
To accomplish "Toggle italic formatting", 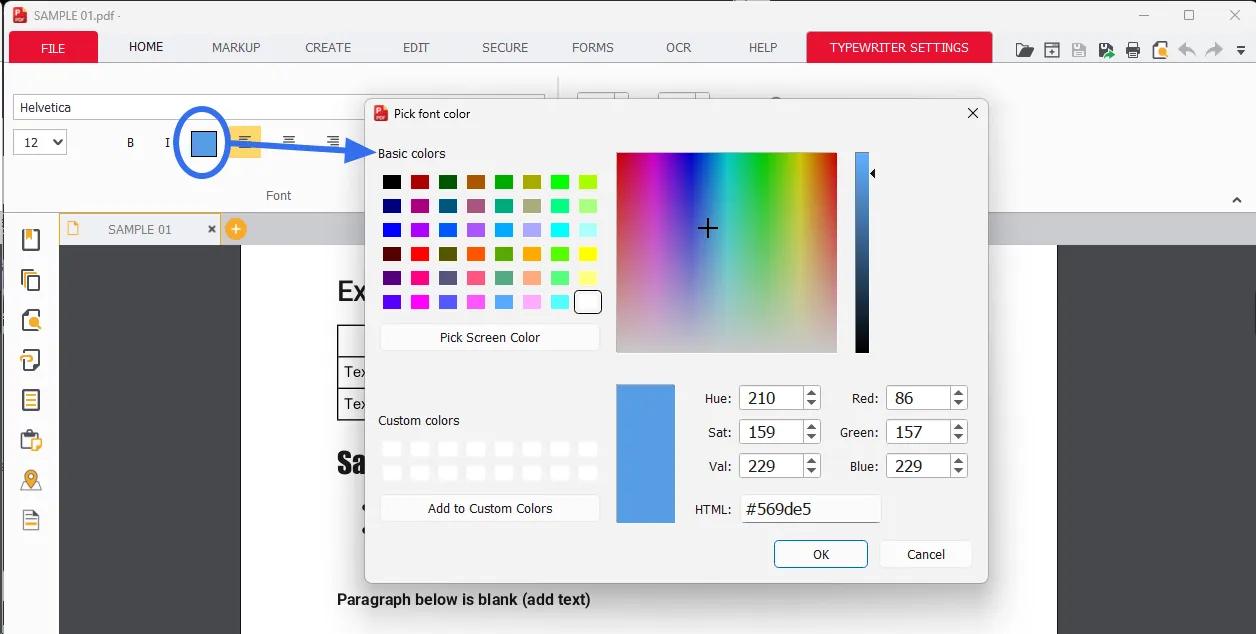I will click(x=167, y=143).
